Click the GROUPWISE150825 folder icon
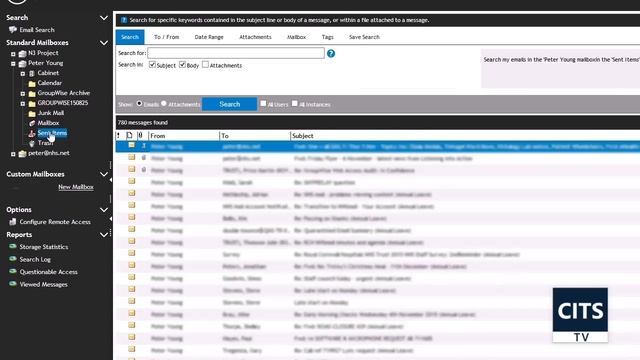This screenshot has height=360, width=640. click(32, 103)
